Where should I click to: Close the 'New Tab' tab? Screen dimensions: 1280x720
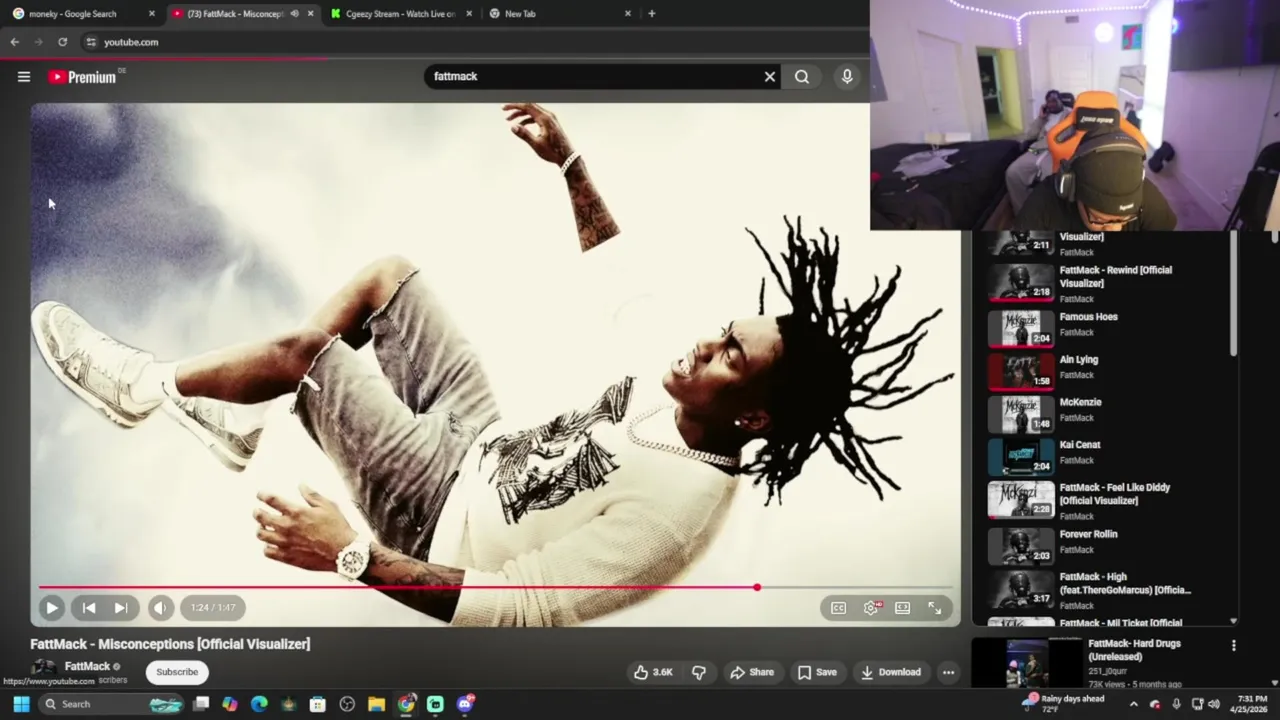pyautogui.click(x=628, y=14)
